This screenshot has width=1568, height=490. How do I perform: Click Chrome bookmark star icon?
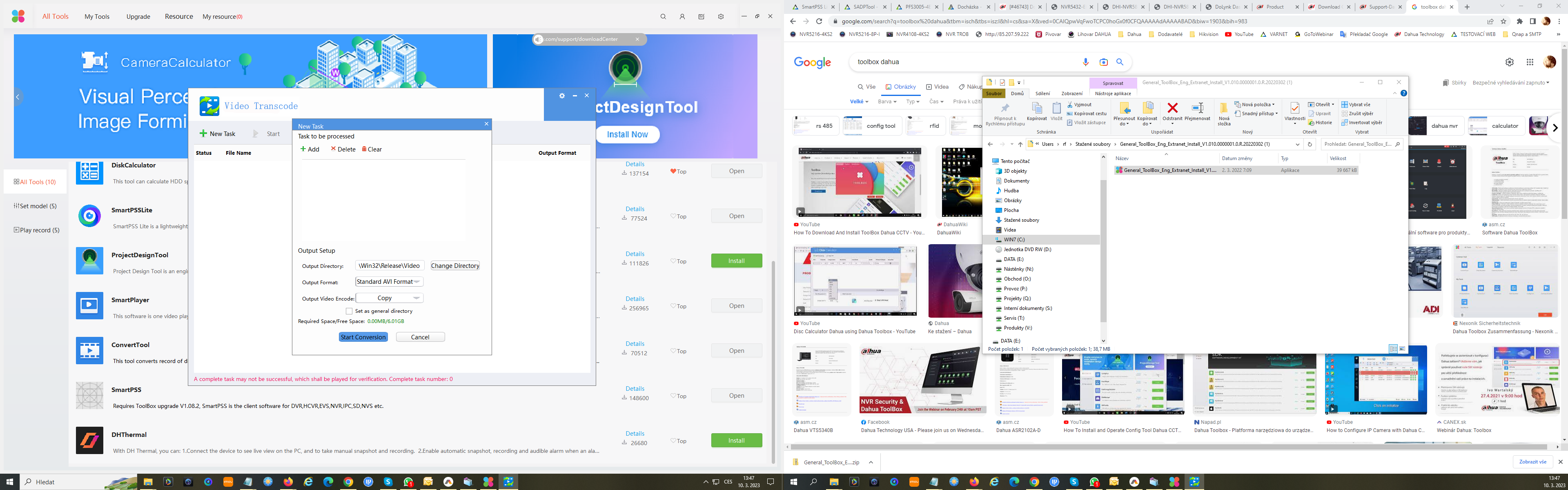click(1503, 21)
